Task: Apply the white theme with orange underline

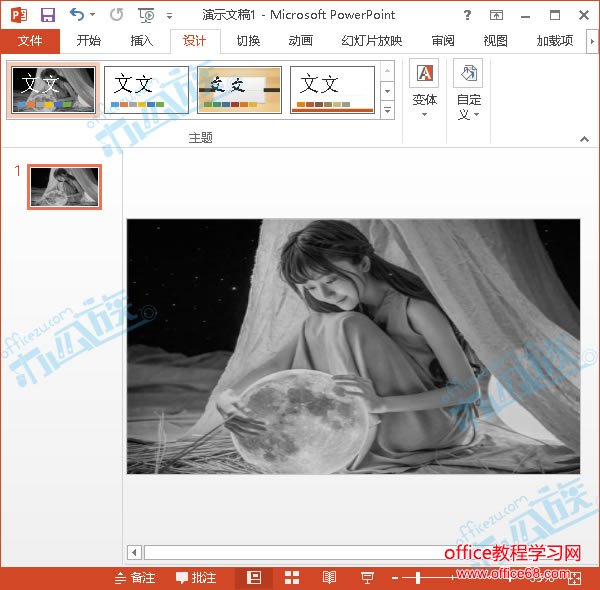Action: point(332,90)
